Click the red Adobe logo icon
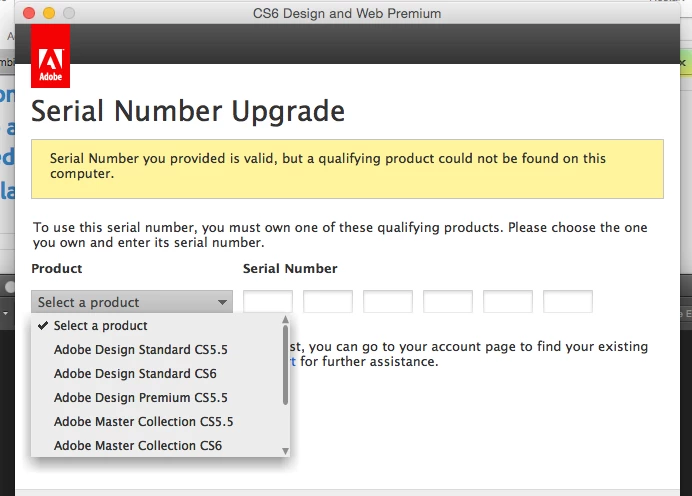Image resolution: width=692 pixels, height=496 pixels. 50,56
